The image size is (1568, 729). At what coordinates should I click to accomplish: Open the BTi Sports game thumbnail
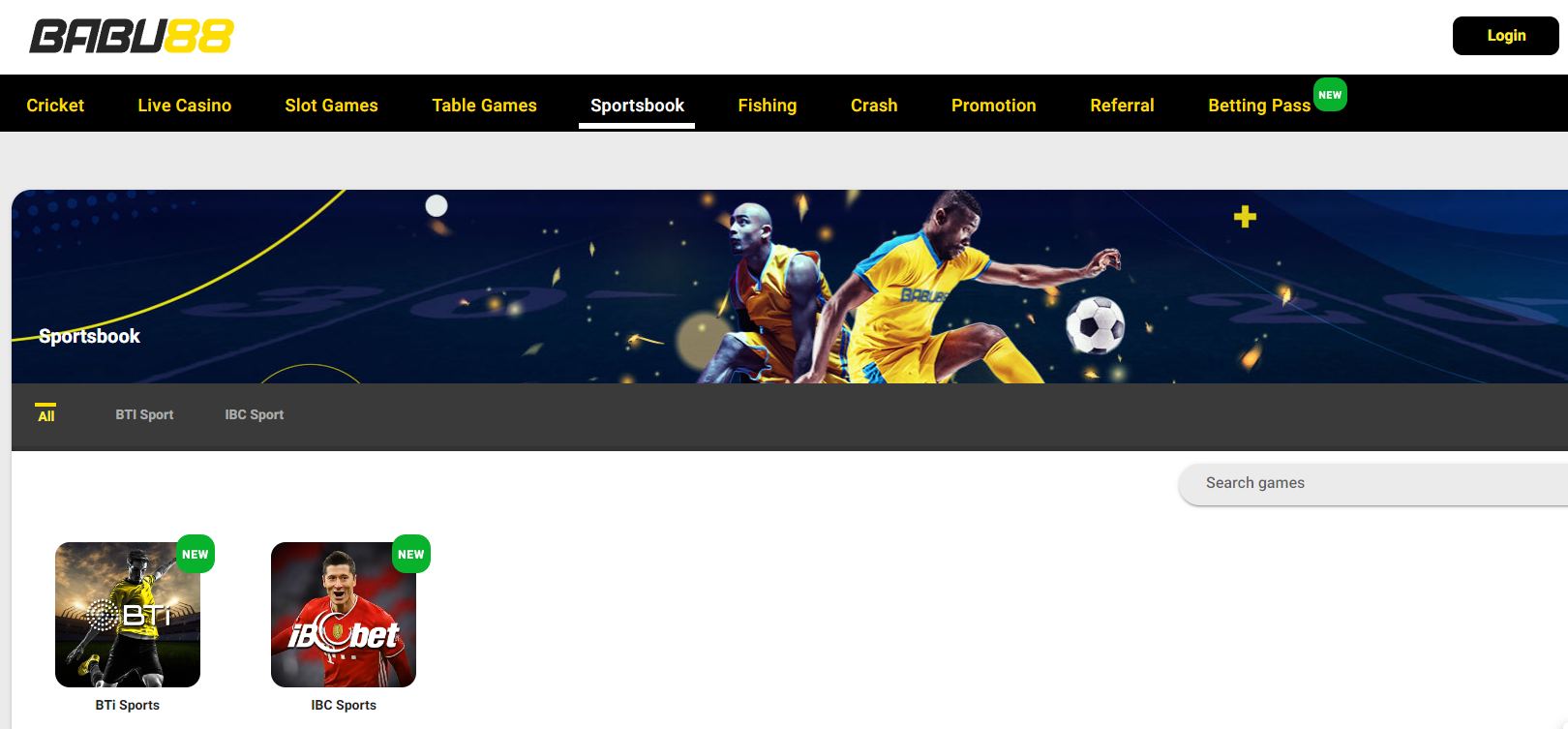tap(128, 615)
